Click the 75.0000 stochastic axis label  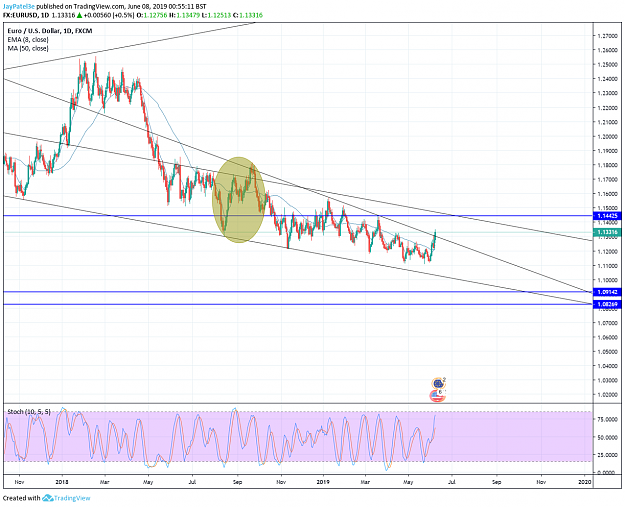[x=607, y=419]
